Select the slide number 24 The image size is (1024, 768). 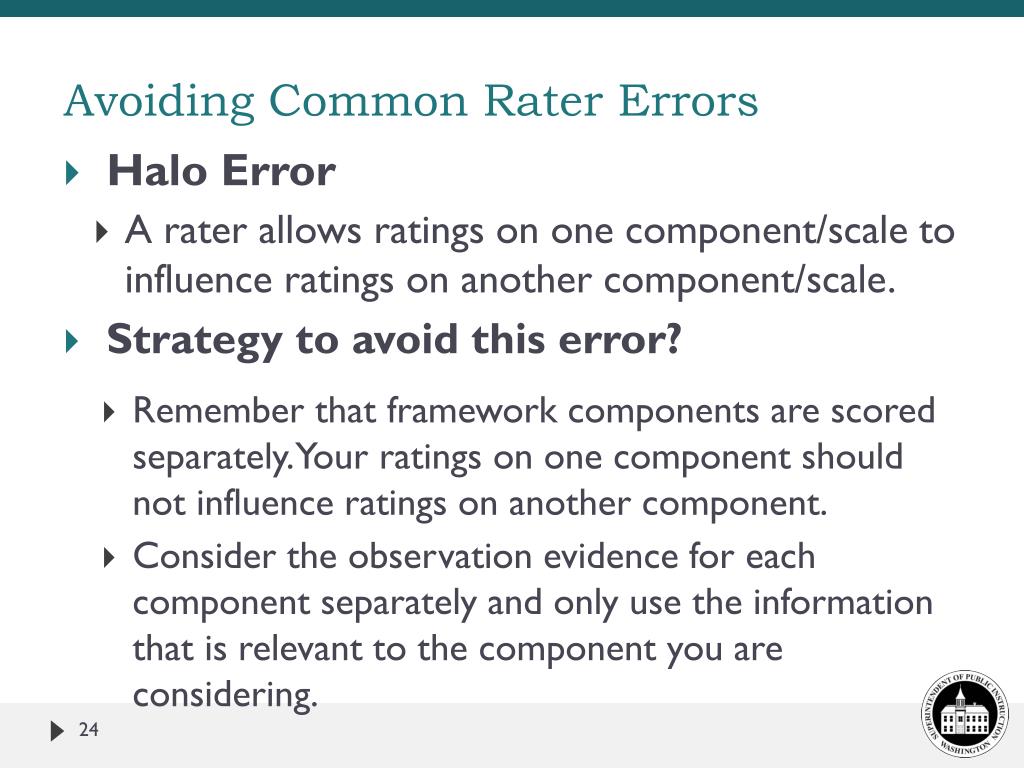tap(89, 730)
